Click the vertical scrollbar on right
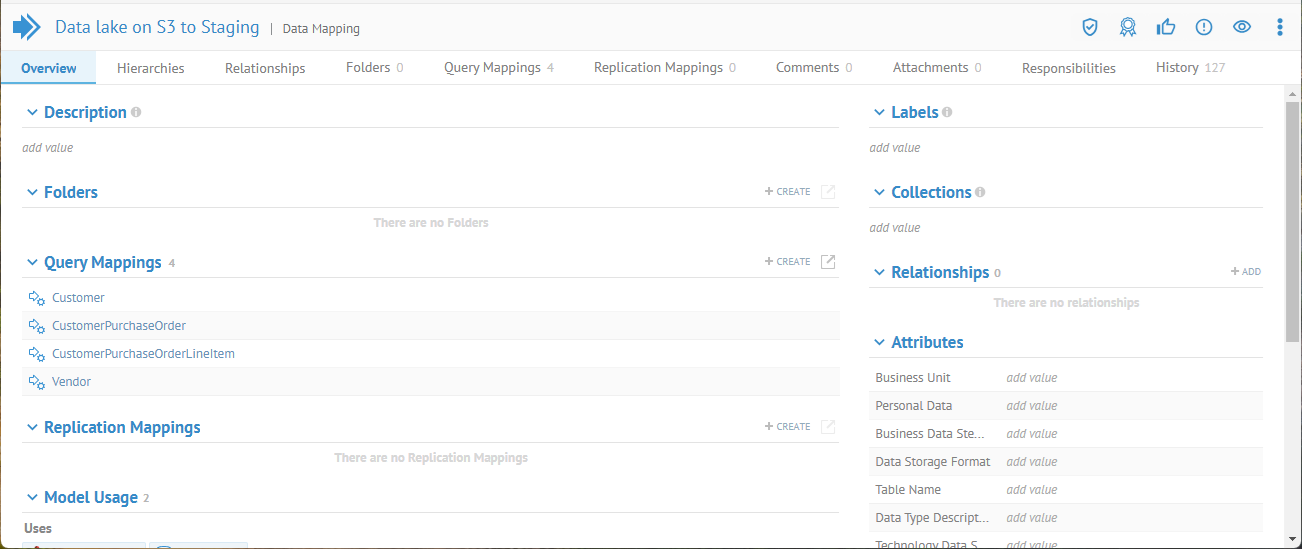 click(x=1292, y=220)
